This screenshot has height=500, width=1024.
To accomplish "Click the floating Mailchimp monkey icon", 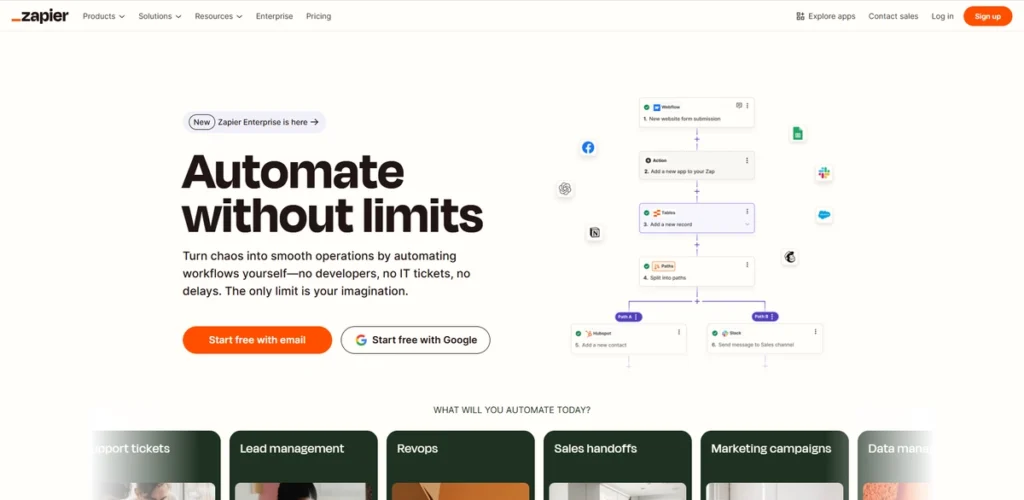I will (790, 257).
